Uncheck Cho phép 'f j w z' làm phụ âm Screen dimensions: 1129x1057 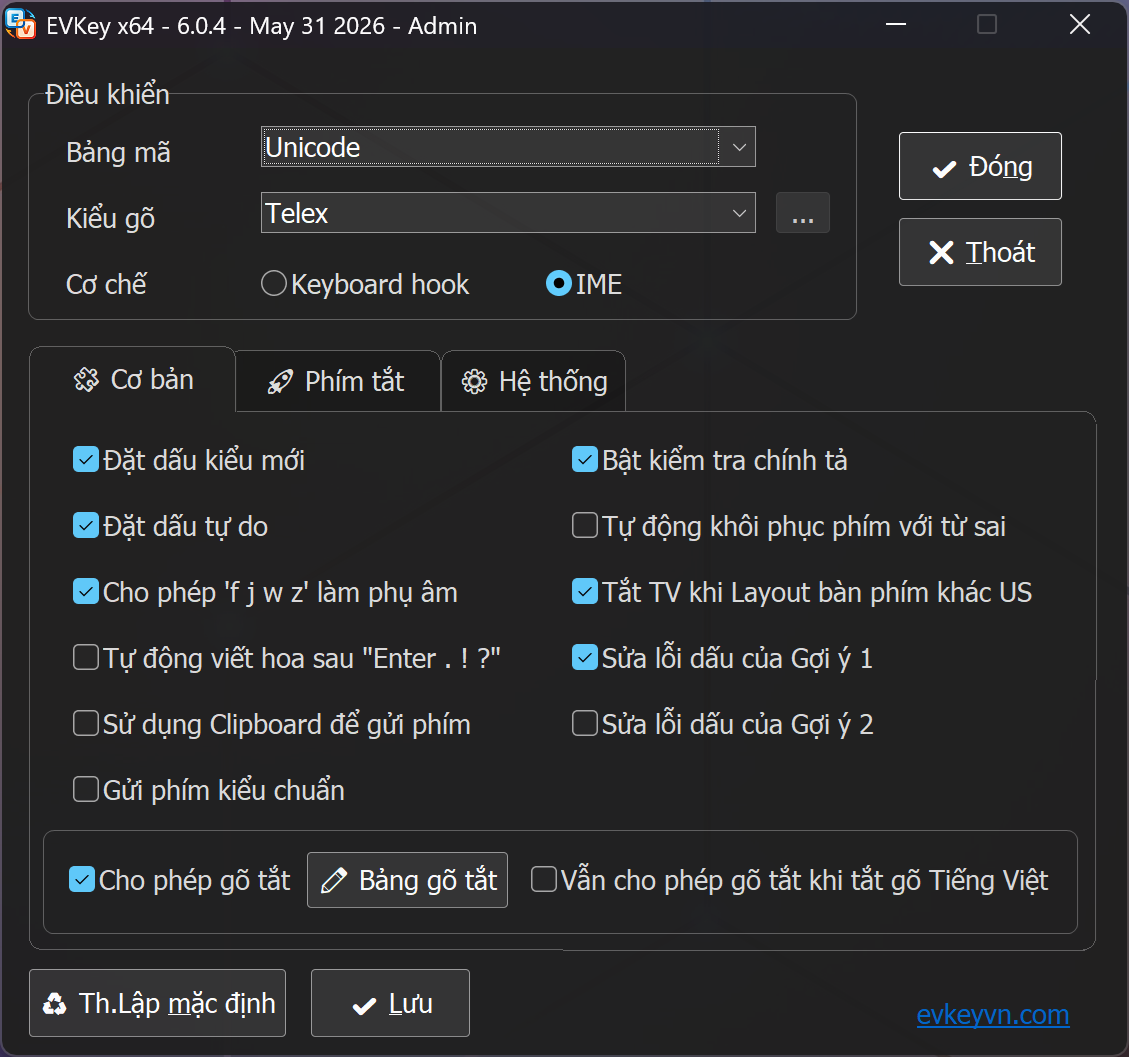point(86,592)
